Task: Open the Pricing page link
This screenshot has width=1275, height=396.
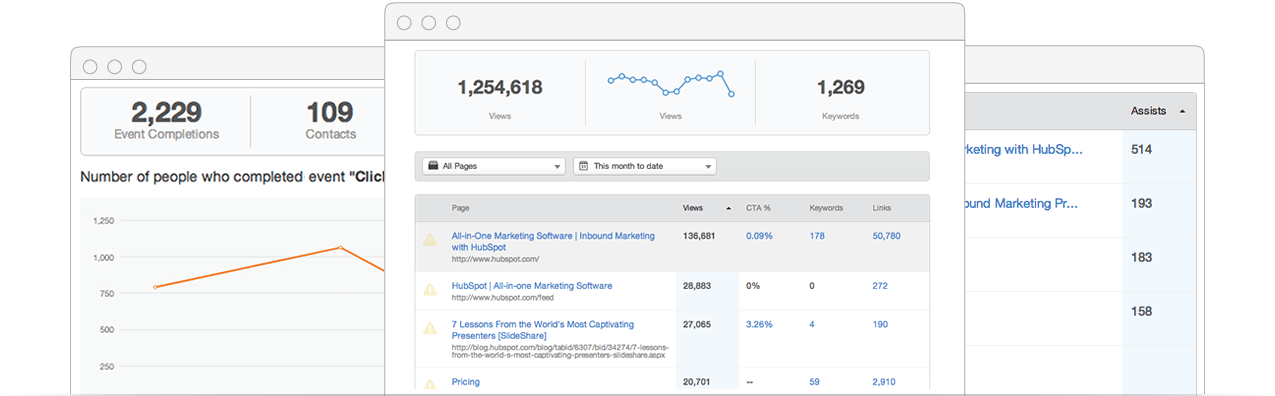Action: [x=465, y=382]
